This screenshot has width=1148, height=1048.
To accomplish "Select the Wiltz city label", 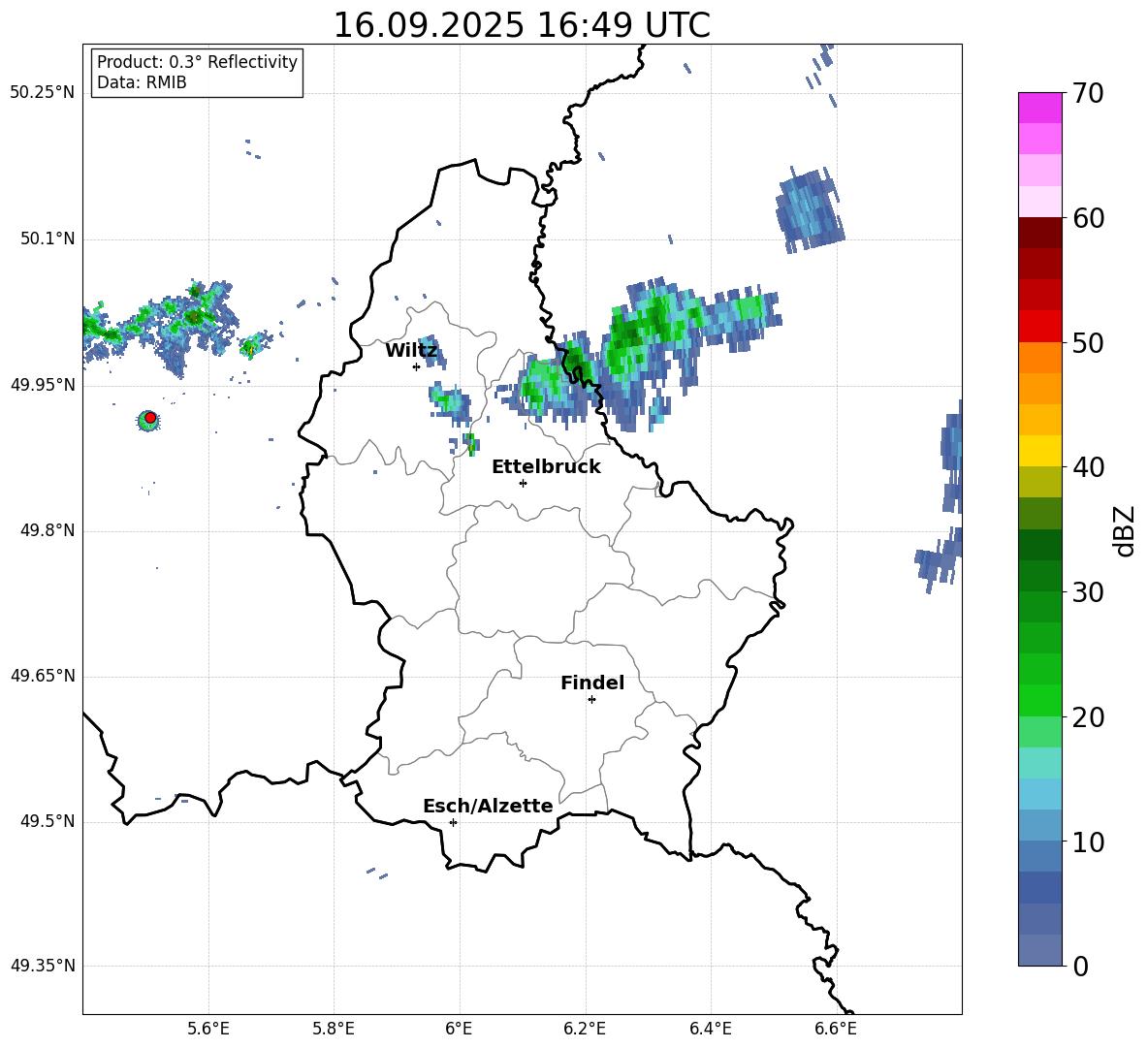I will click(411, 351).
